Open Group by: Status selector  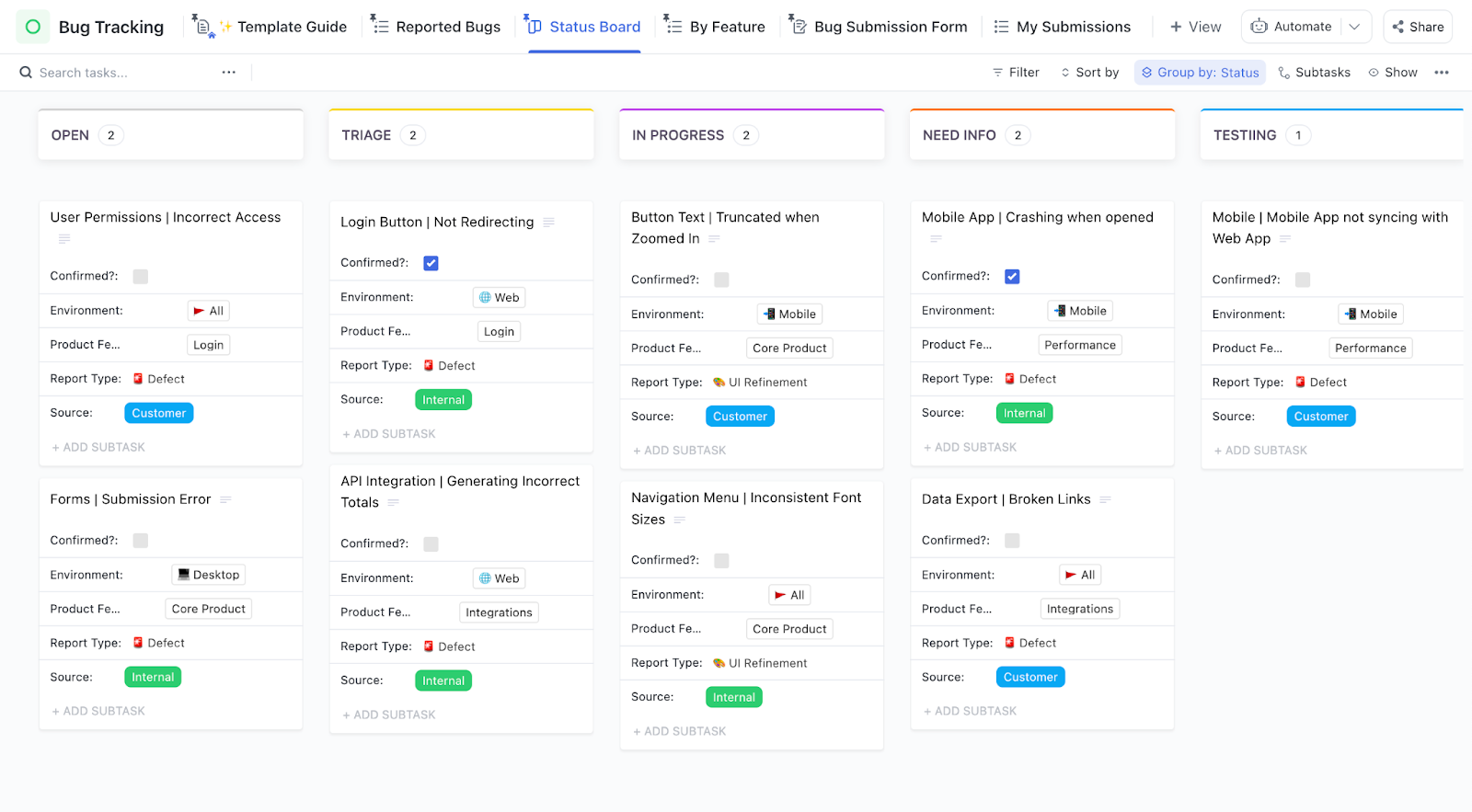click(1200, 73)
